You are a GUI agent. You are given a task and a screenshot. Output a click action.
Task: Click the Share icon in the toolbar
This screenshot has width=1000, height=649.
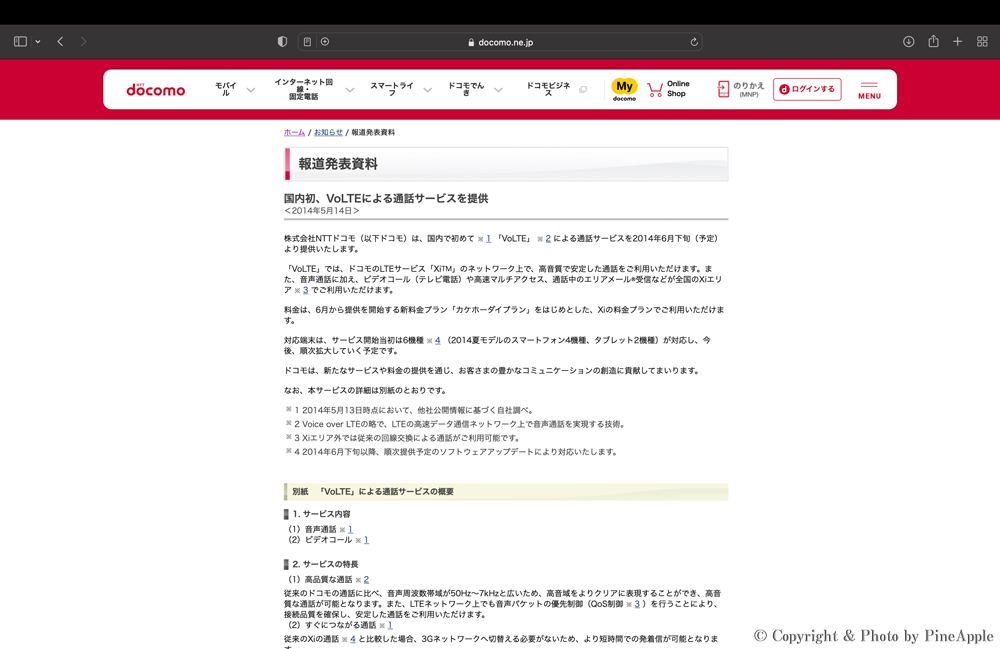(933, 42)
